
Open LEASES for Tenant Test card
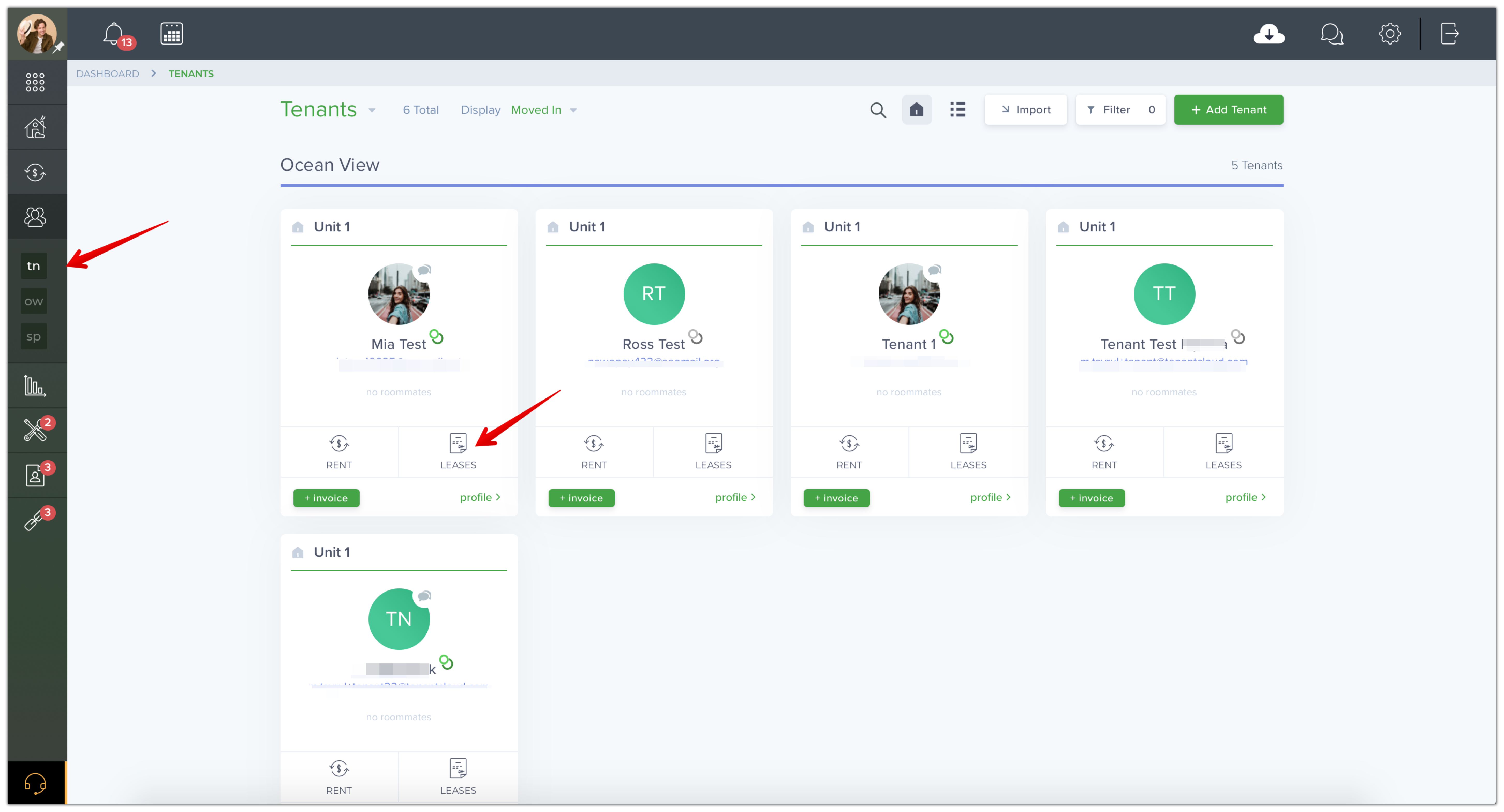coord(1223,452)
